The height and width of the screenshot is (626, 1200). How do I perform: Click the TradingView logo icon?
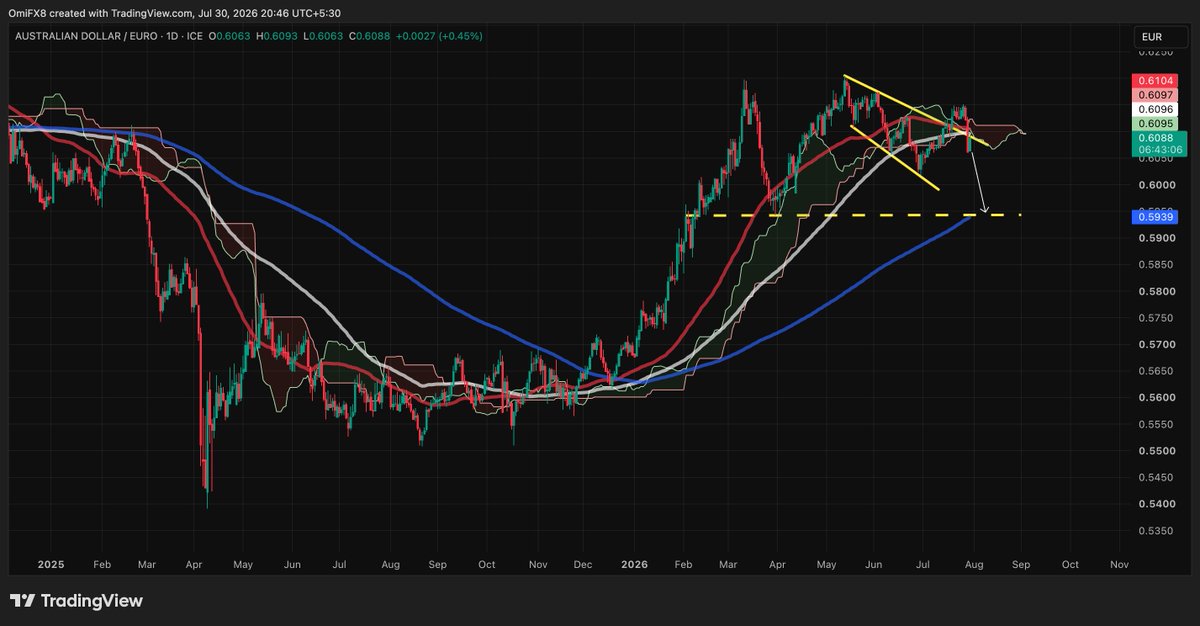pyautogui.click(x=24, y=601)
